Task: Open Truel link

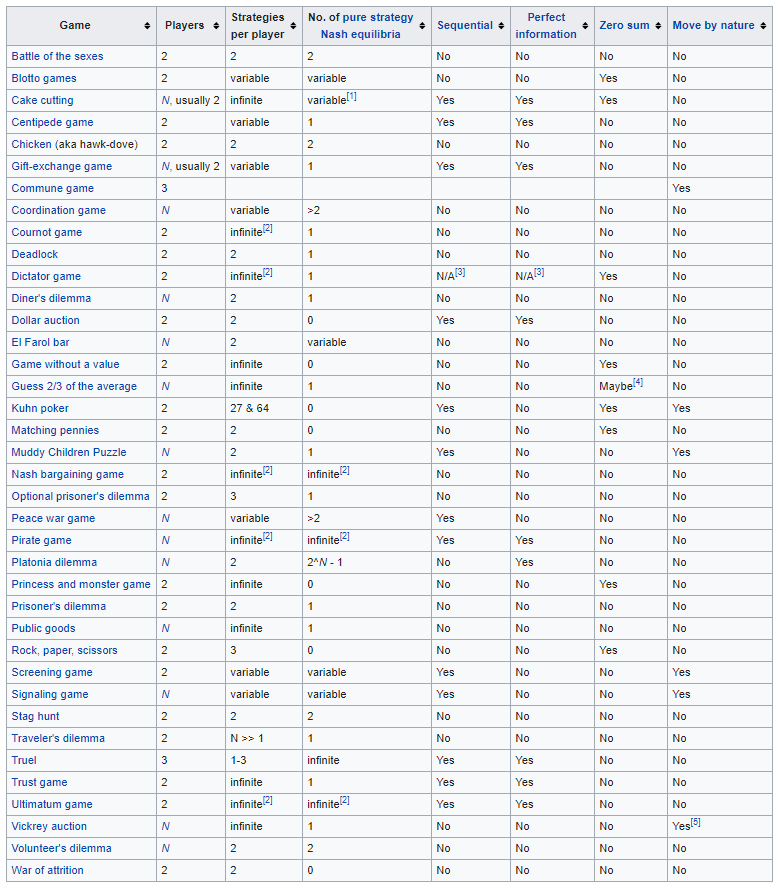Action: click(24, 760)
